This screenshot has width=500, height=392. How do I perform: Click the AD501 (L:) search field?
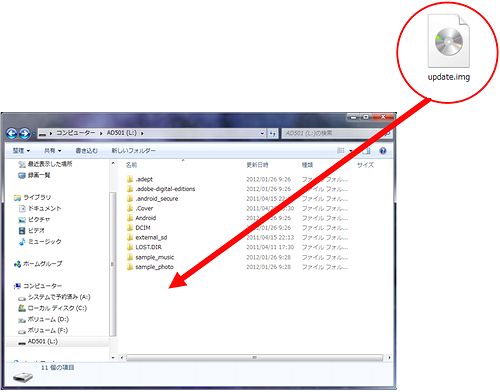332,133
